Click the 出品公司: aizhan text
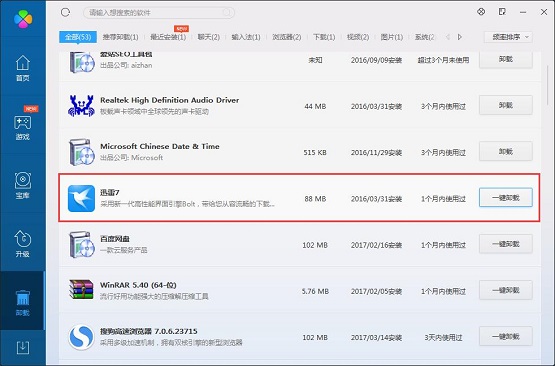This screenshot has width=555, height=366. coord(126,65)
